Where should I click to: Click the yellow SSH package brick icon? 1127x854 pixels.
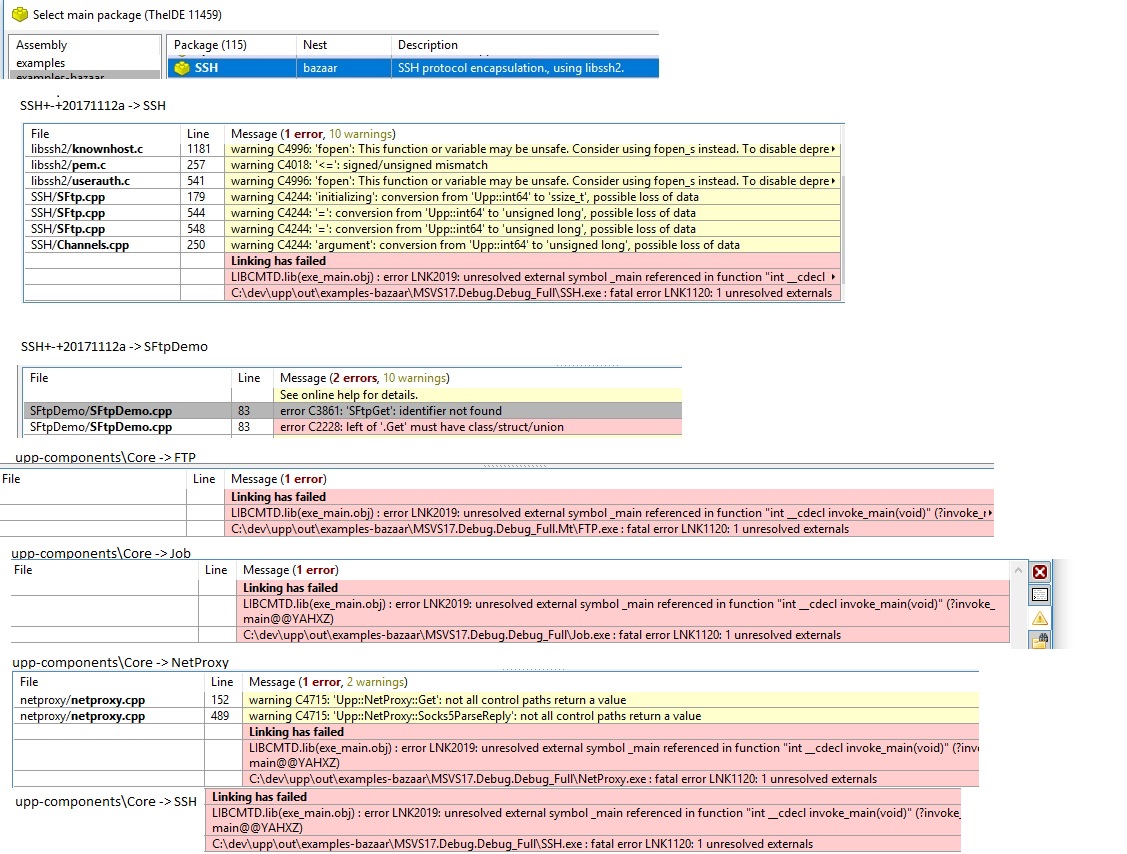181,68
